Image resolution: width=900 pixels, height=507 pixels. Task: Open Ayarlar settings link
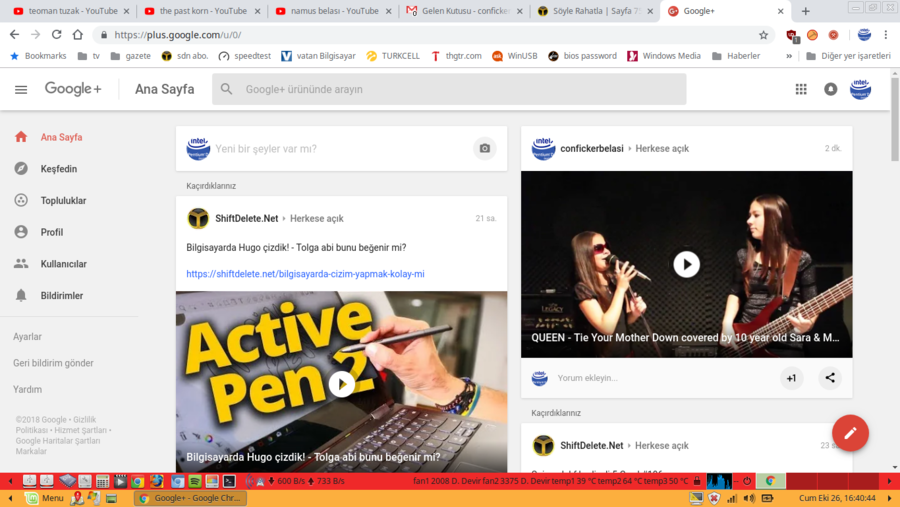pyautogui.click(x=27, y=336)
